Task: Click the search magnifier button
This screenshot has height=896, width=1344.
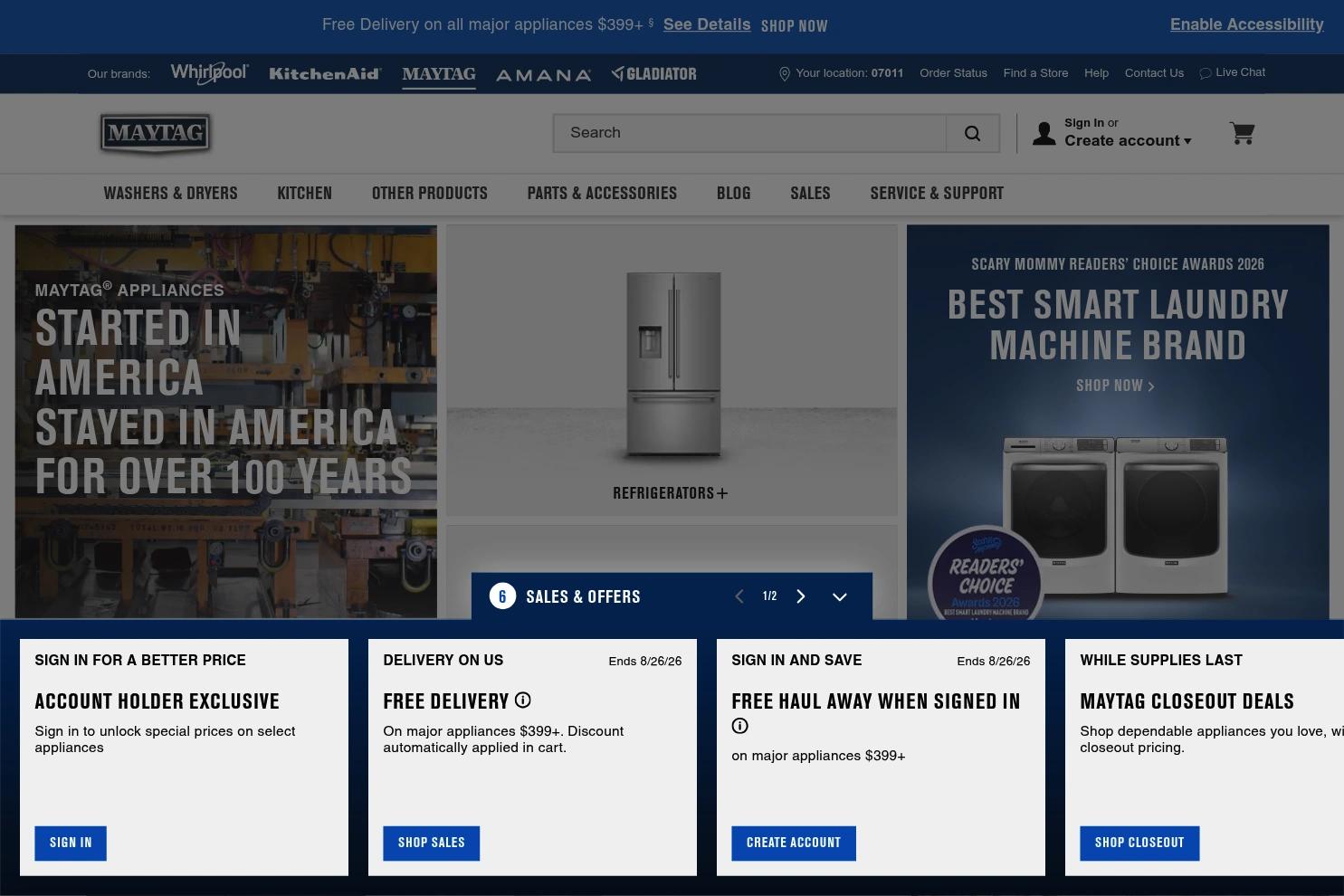Action: (973, 133)
